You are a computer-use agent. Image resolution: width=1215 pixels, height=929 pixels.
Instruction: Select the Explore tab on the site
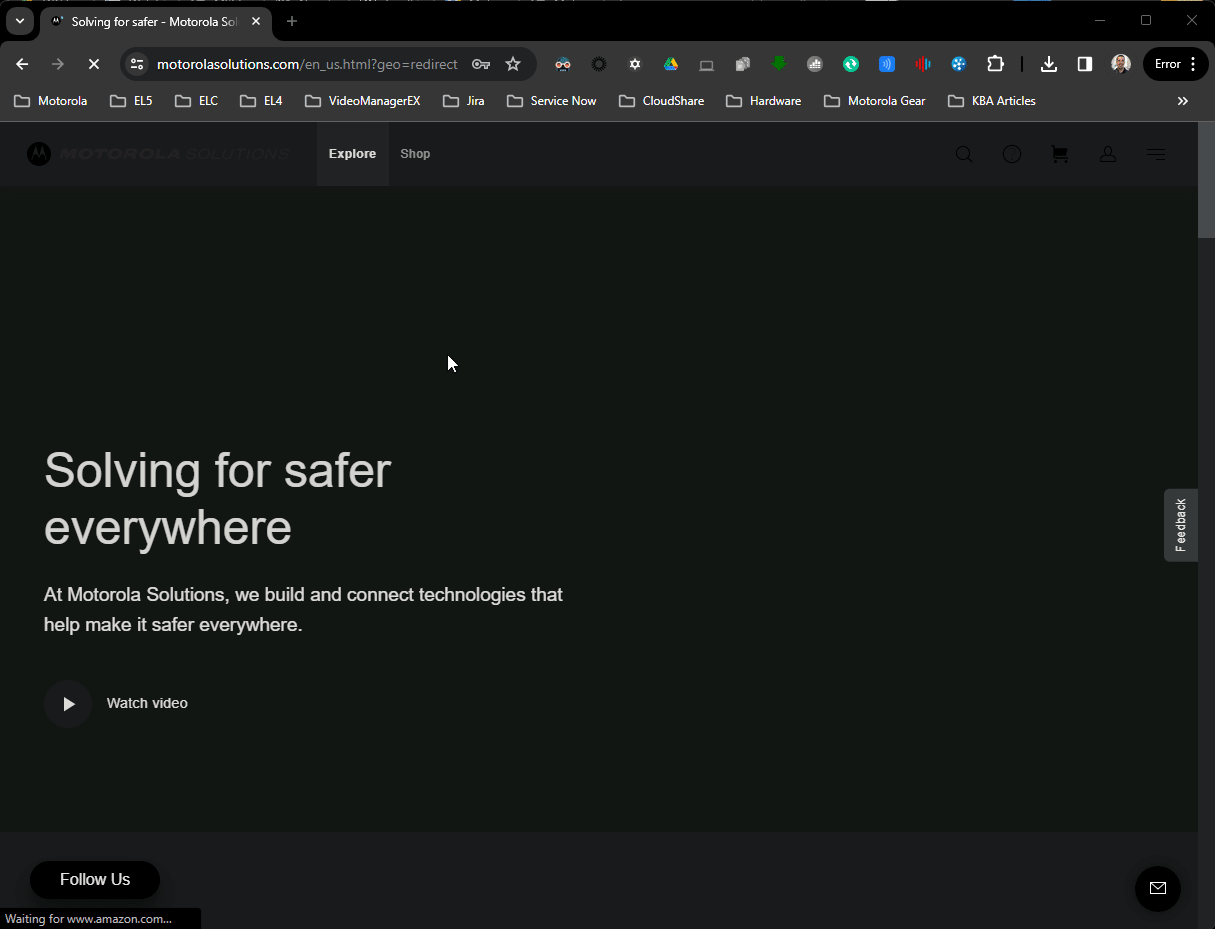353,154
